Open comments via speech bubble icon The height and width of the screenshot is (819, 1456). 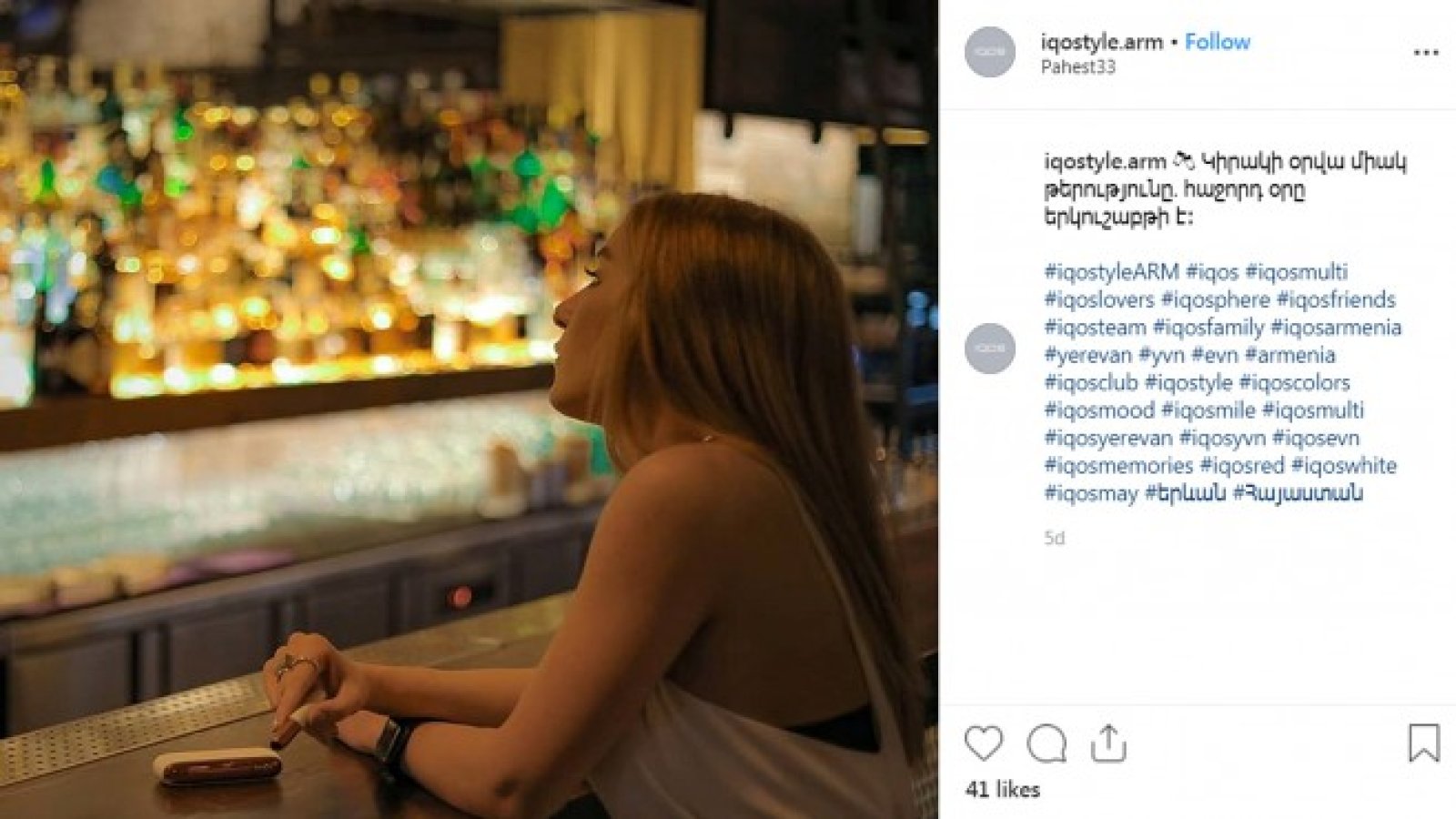[x=1046, y=743]
